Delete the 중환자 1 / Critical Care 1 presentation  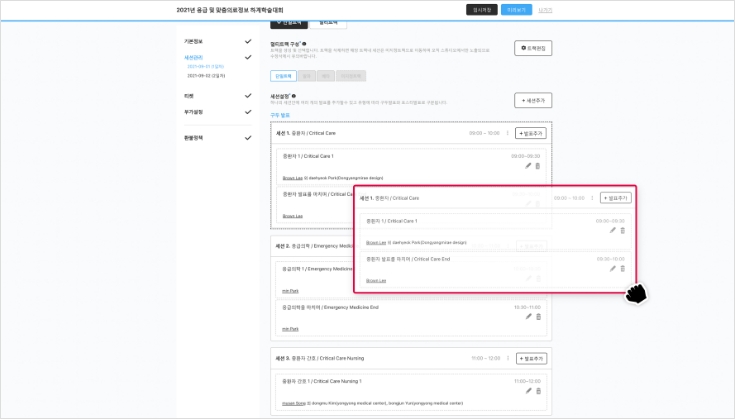tap(538, 166)
